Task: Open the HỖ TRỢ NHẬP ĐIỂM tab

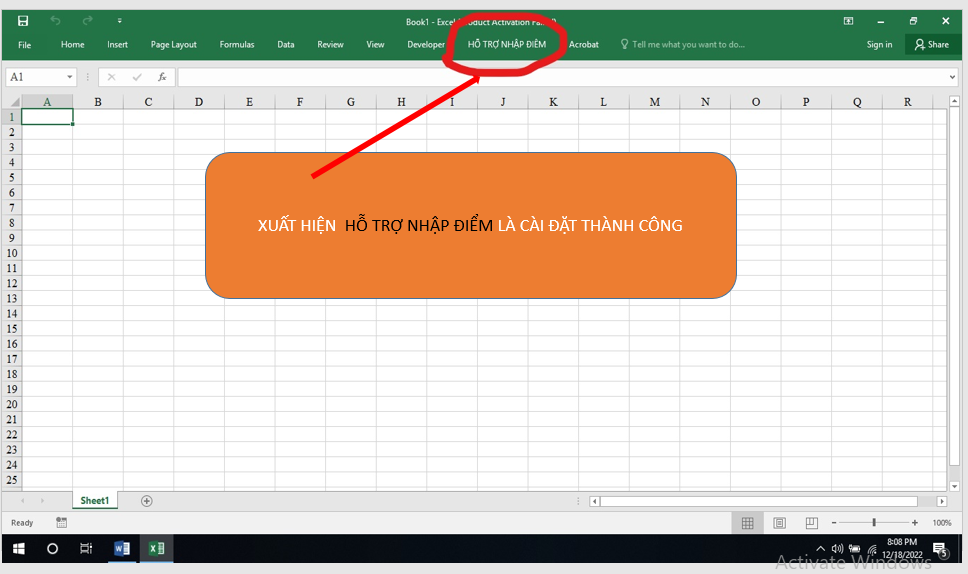Action: point(507,44)
